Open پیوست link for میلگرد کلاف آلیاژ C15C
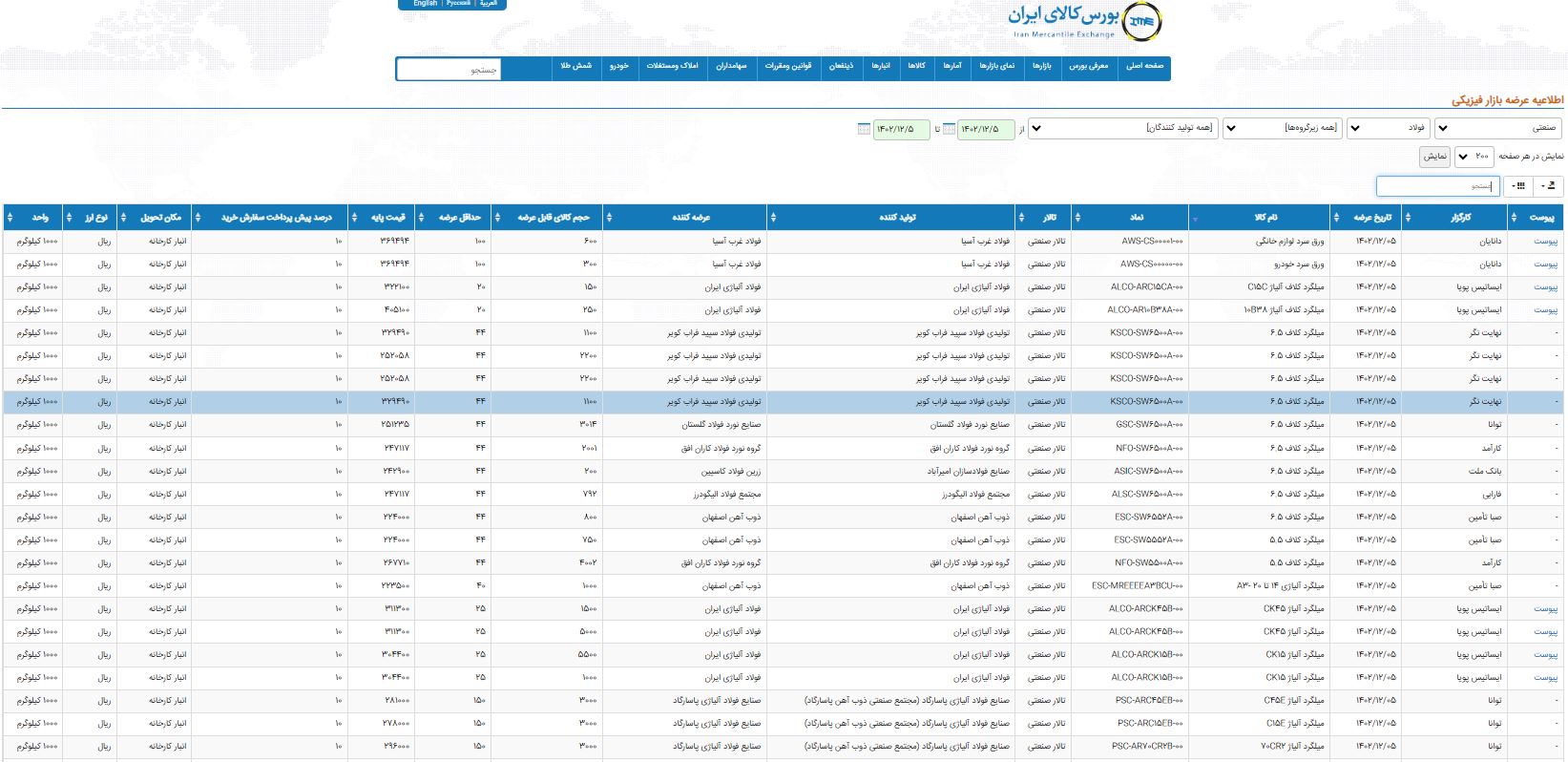1568x762 pixels. 1545,286
